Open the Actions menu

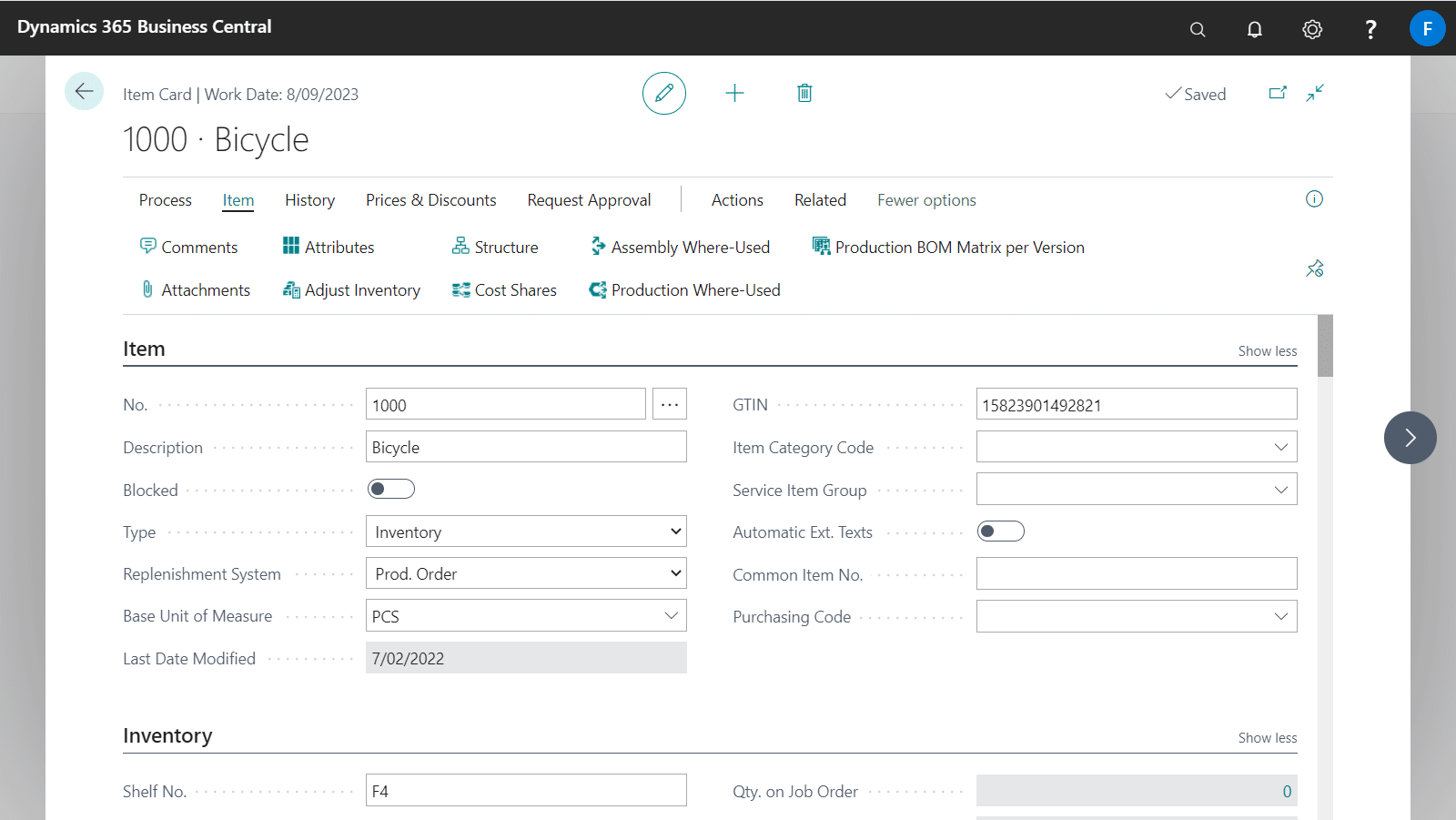tap(737, 200)
